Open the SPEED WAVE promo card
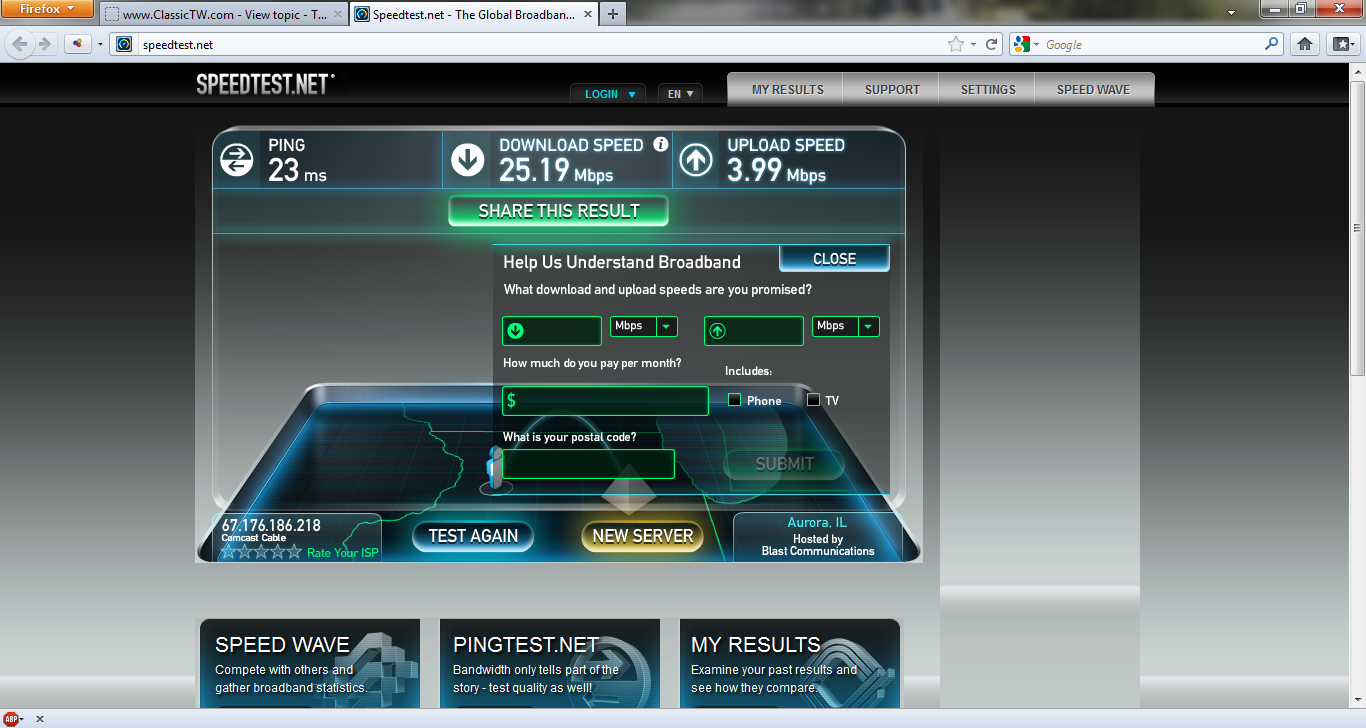 [x=310, y=662]
